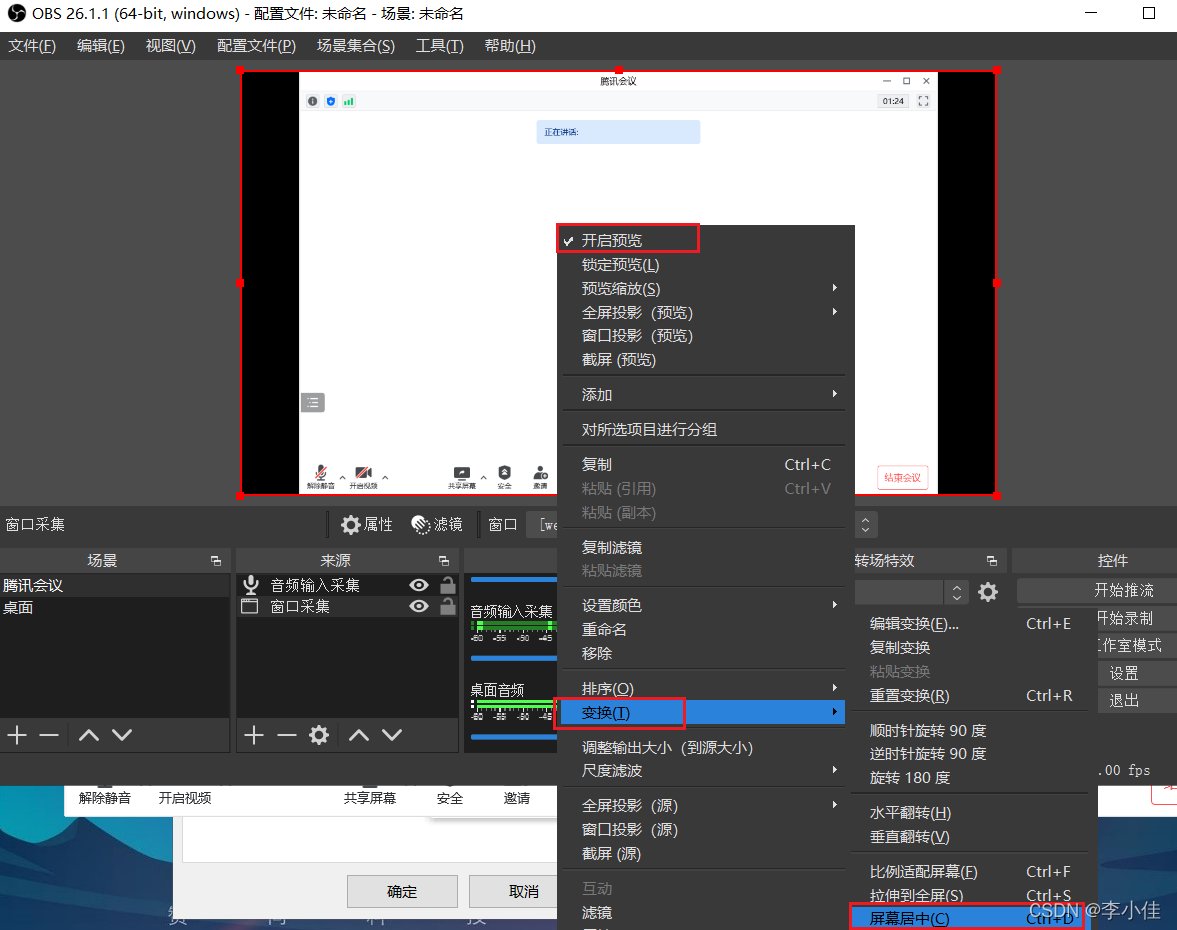This screenshot has width=1177, height=930.
Task: Move source up with arrow icon
Action: tap(359, 735)
